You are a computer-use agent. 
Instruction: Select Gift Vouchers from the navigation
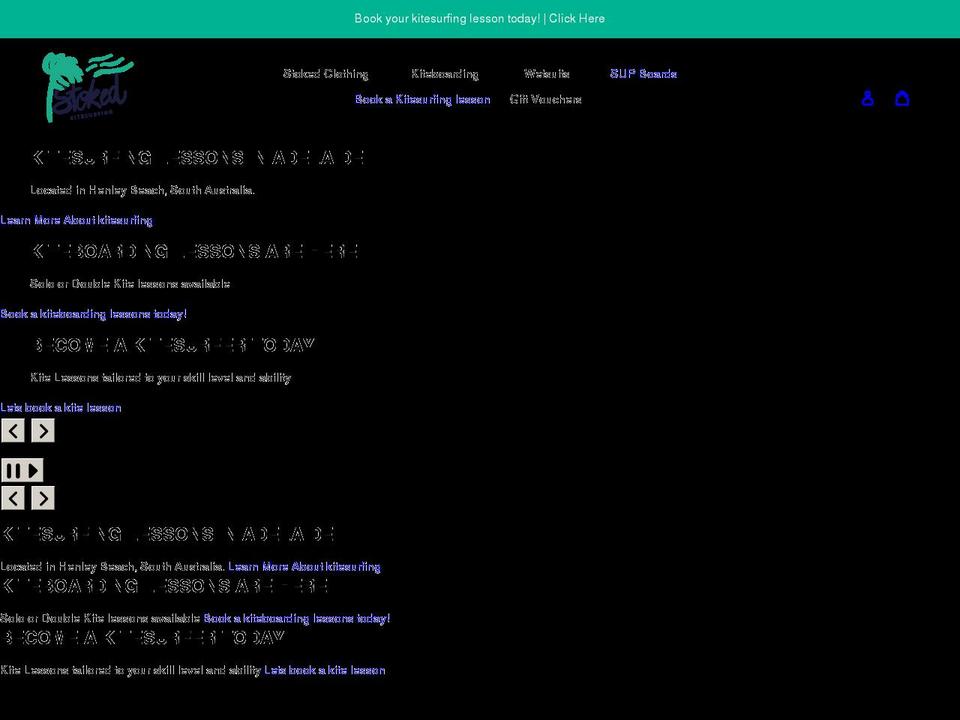(546, 99)
